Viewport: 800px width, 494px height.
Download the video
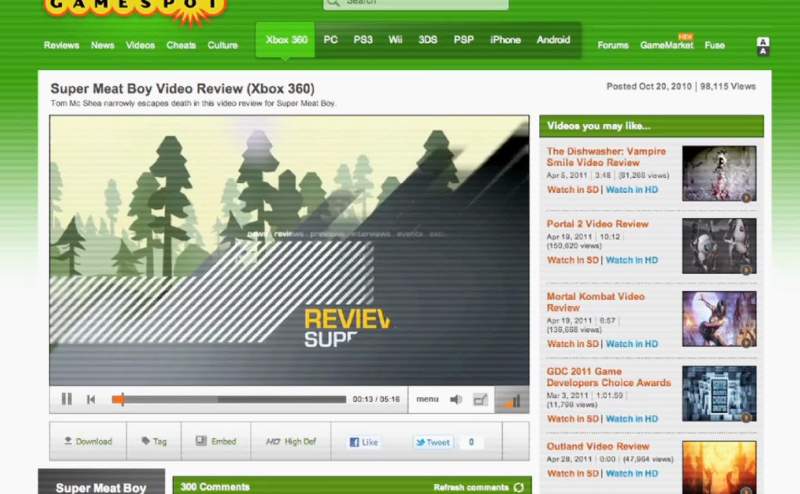click(x=88, y=441)
